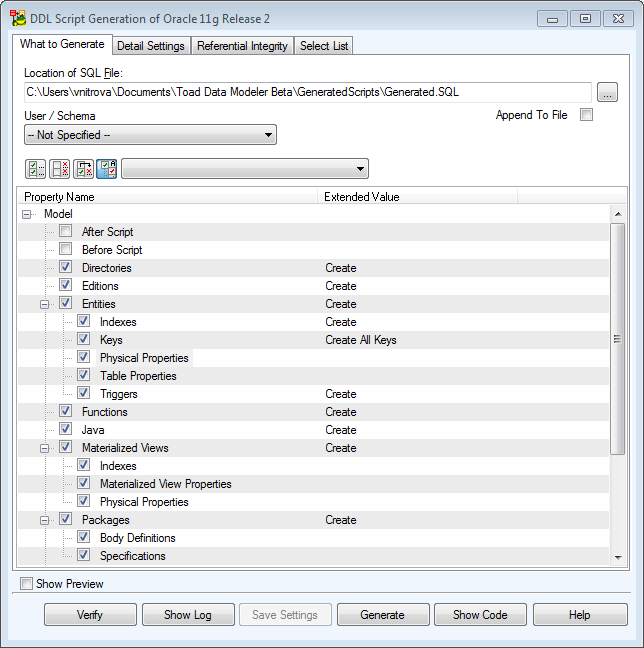Image resolution: width=644 pixels, height=648 pixels.
Task: Check the Before Script checkbox
Action: (x=65, y=249)
